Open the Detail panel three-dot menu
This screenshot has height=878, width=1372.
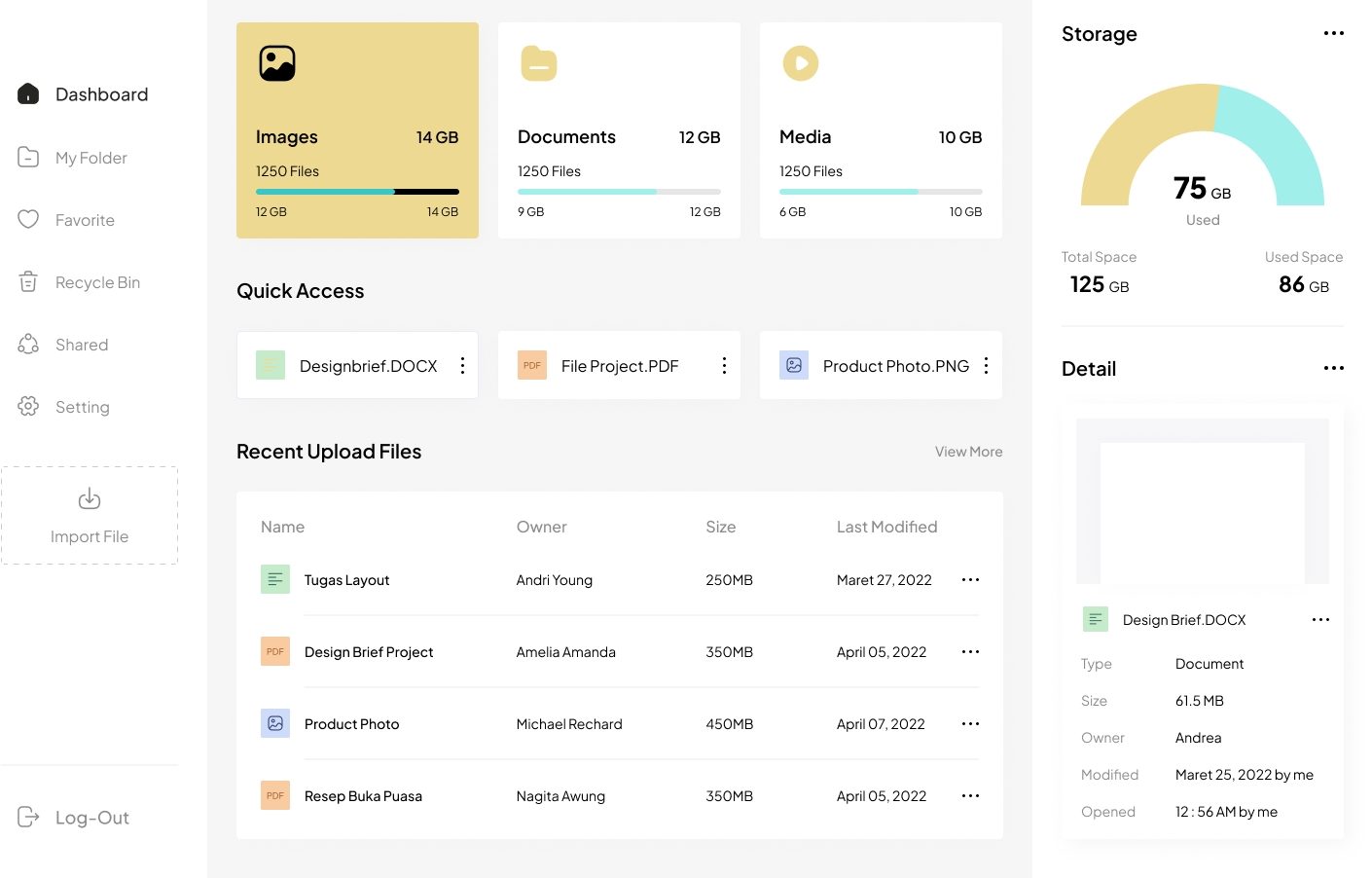[x=1333, y=368]
